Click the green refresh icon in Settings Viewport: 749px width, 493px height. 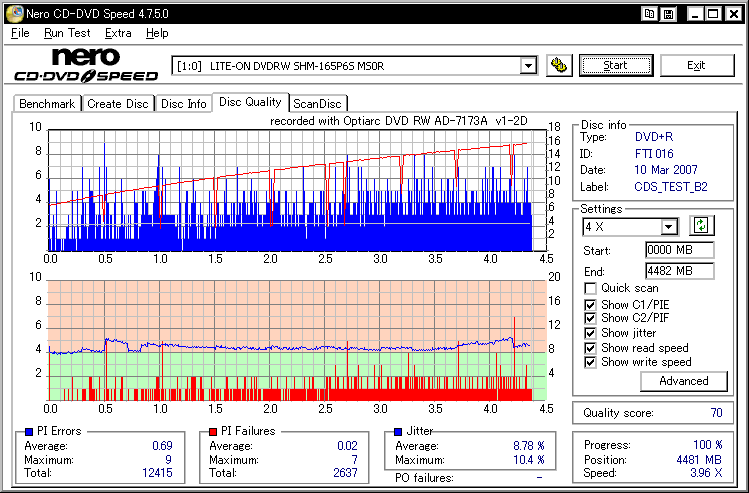tap(700, 227)
